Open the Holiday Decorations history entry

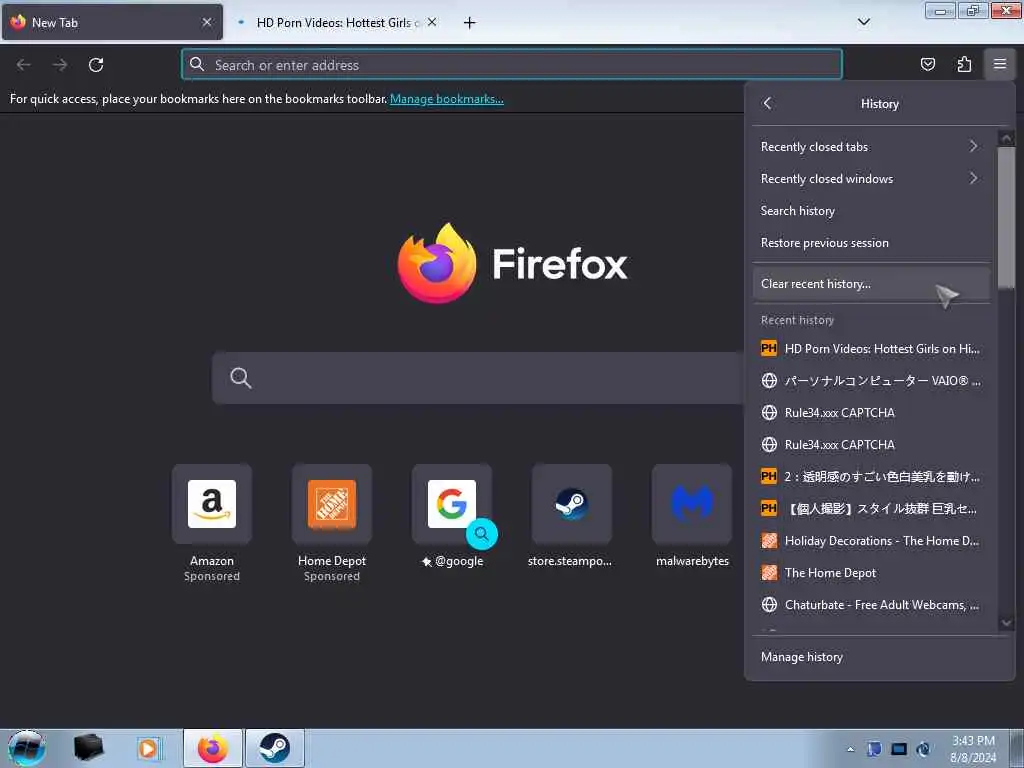[871, 541]
